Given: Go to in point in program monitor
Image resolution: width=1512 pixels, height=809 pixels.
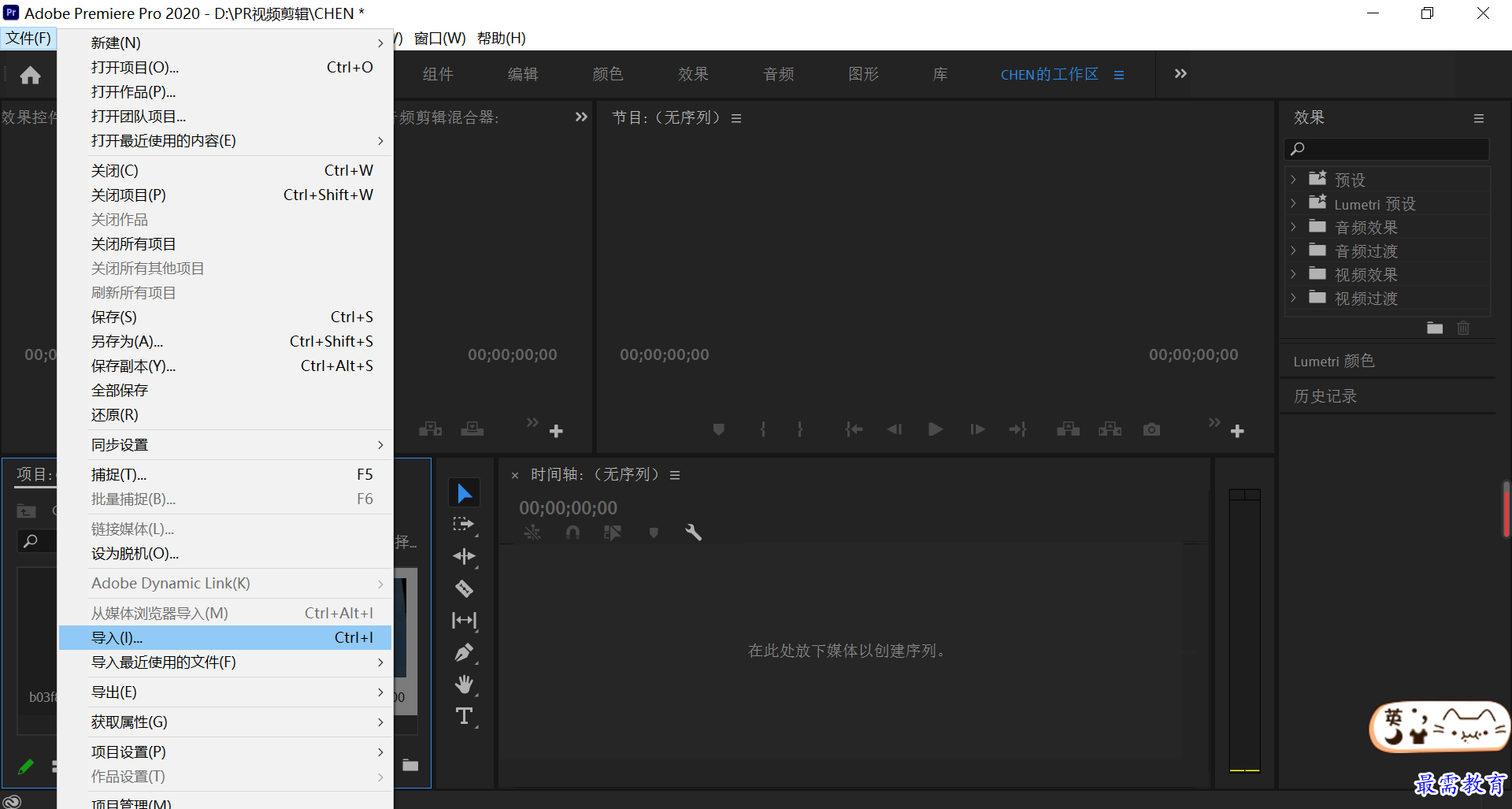Looking at the screenshot, I should (854, 429).
